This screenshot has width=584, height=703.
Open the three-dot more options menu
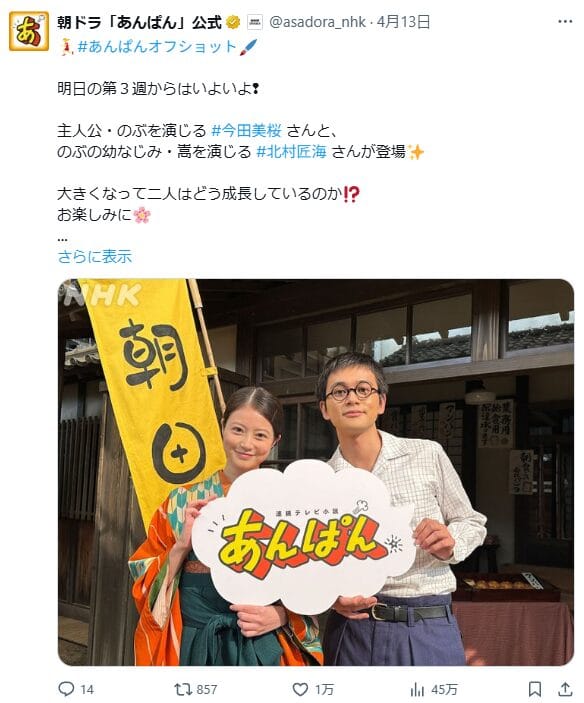pos(565,21)
